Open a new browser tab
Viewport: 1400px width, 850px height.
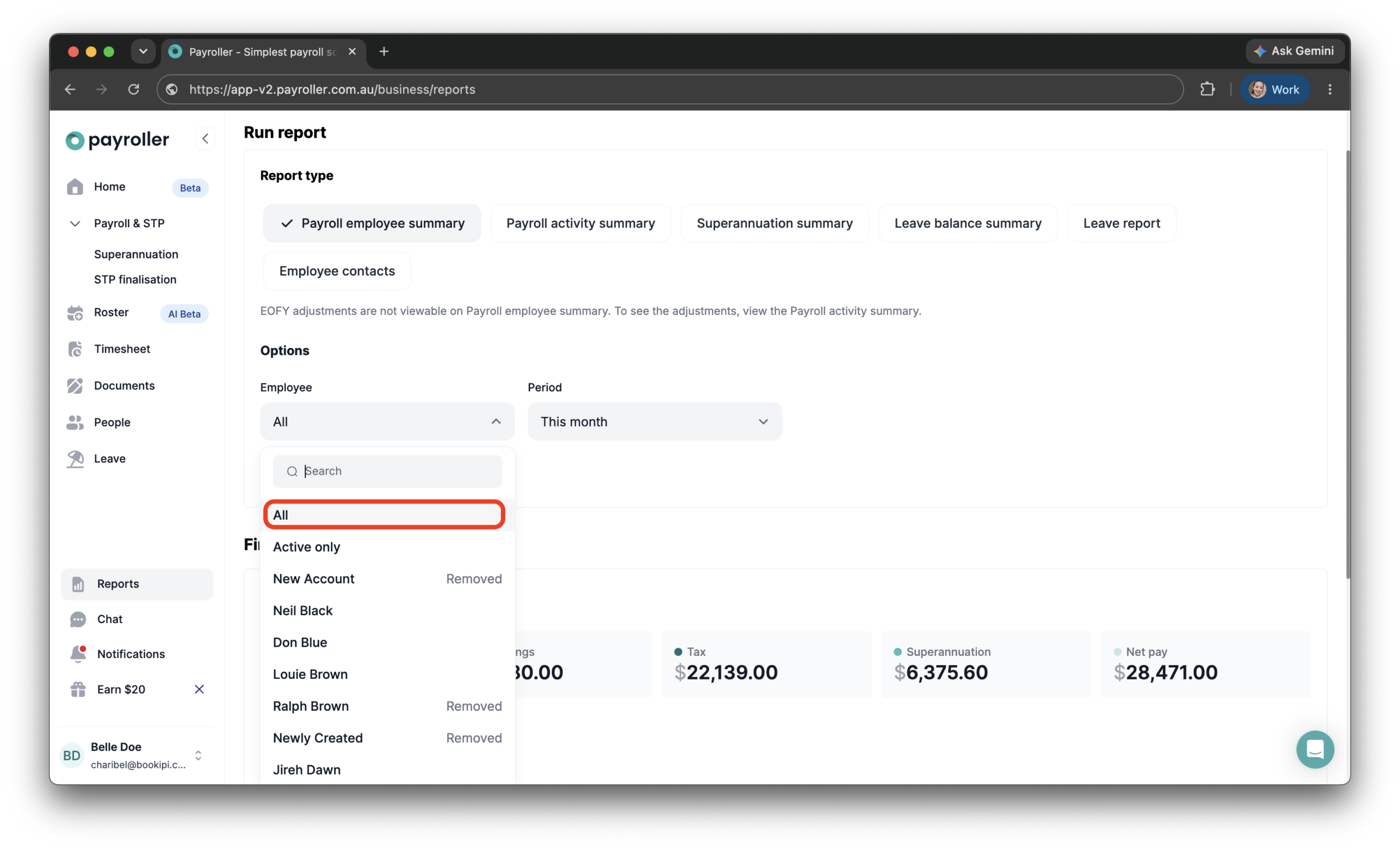click(x=384, y=52)
